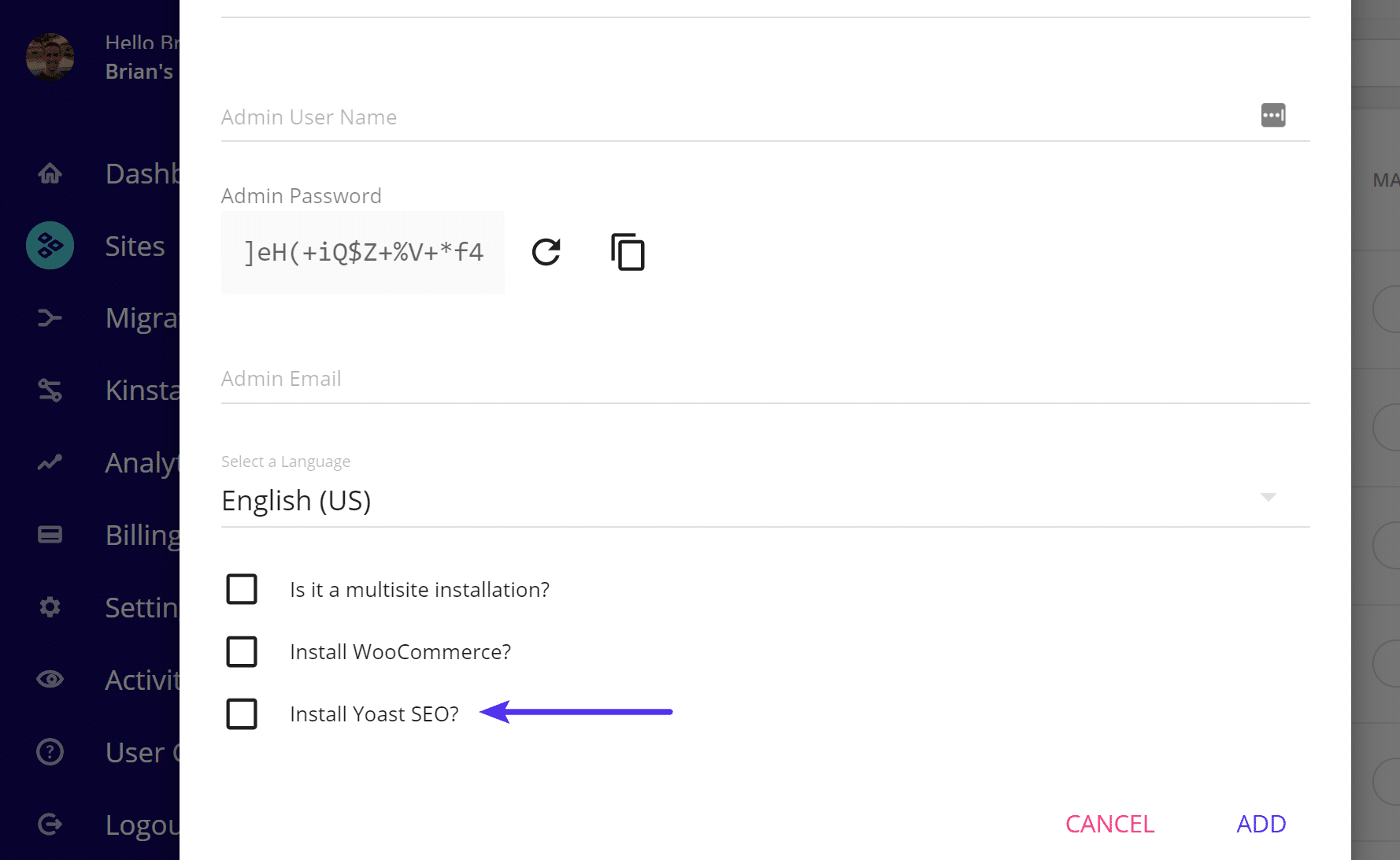Image resolution: width=1400 pixels, height=860 pixels.
Task: Open Activity log via the eye icon
Action: tap(49, 679)
